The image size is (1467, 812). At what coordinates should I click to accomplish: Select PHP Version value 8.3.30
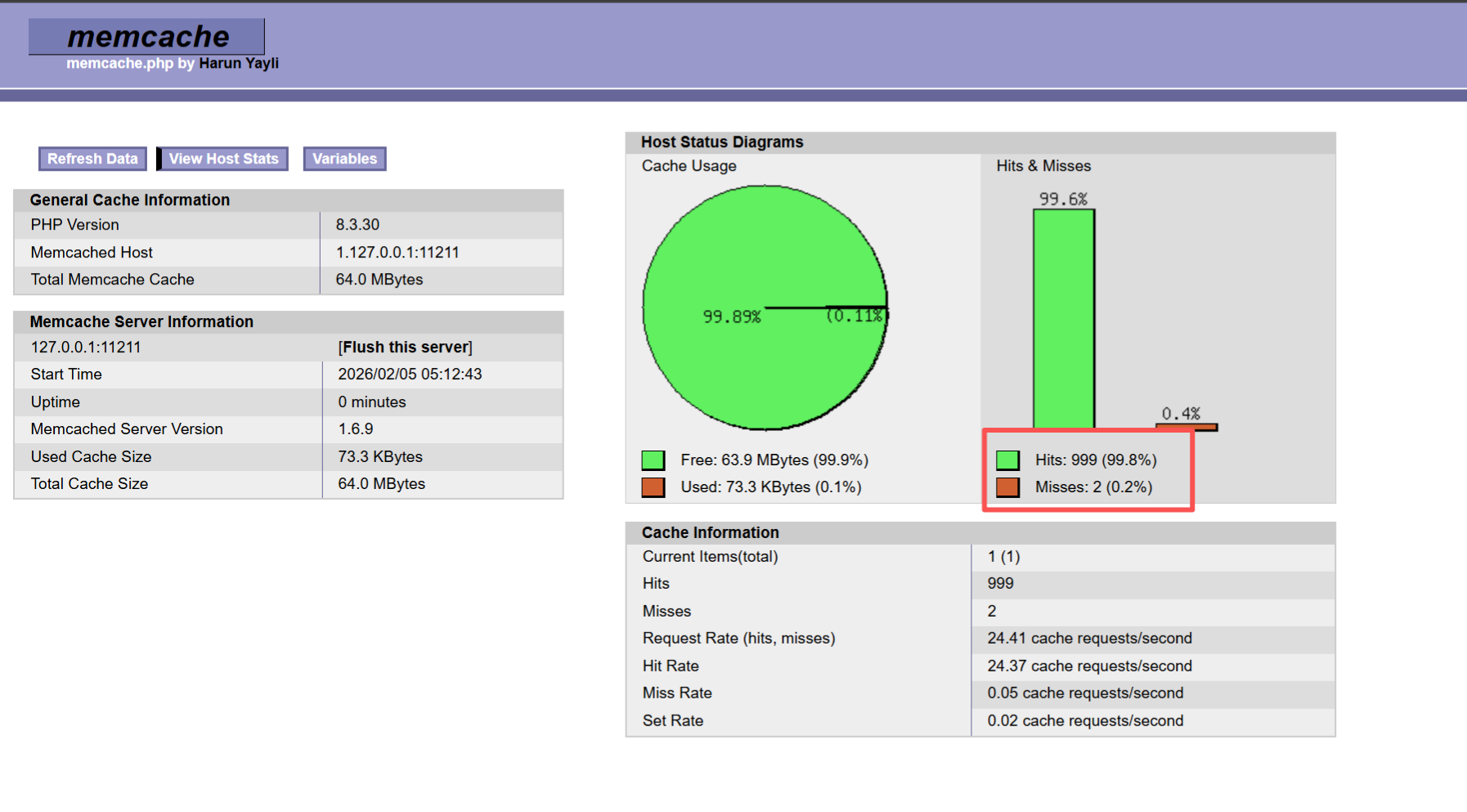click(x=357, y=225)
